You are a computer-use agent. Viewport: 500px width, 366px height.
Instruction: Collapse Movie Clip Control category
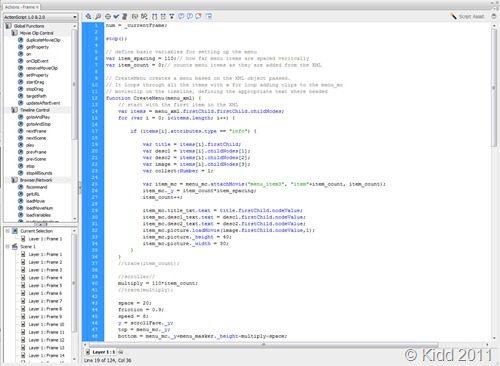tap(14, 33)
